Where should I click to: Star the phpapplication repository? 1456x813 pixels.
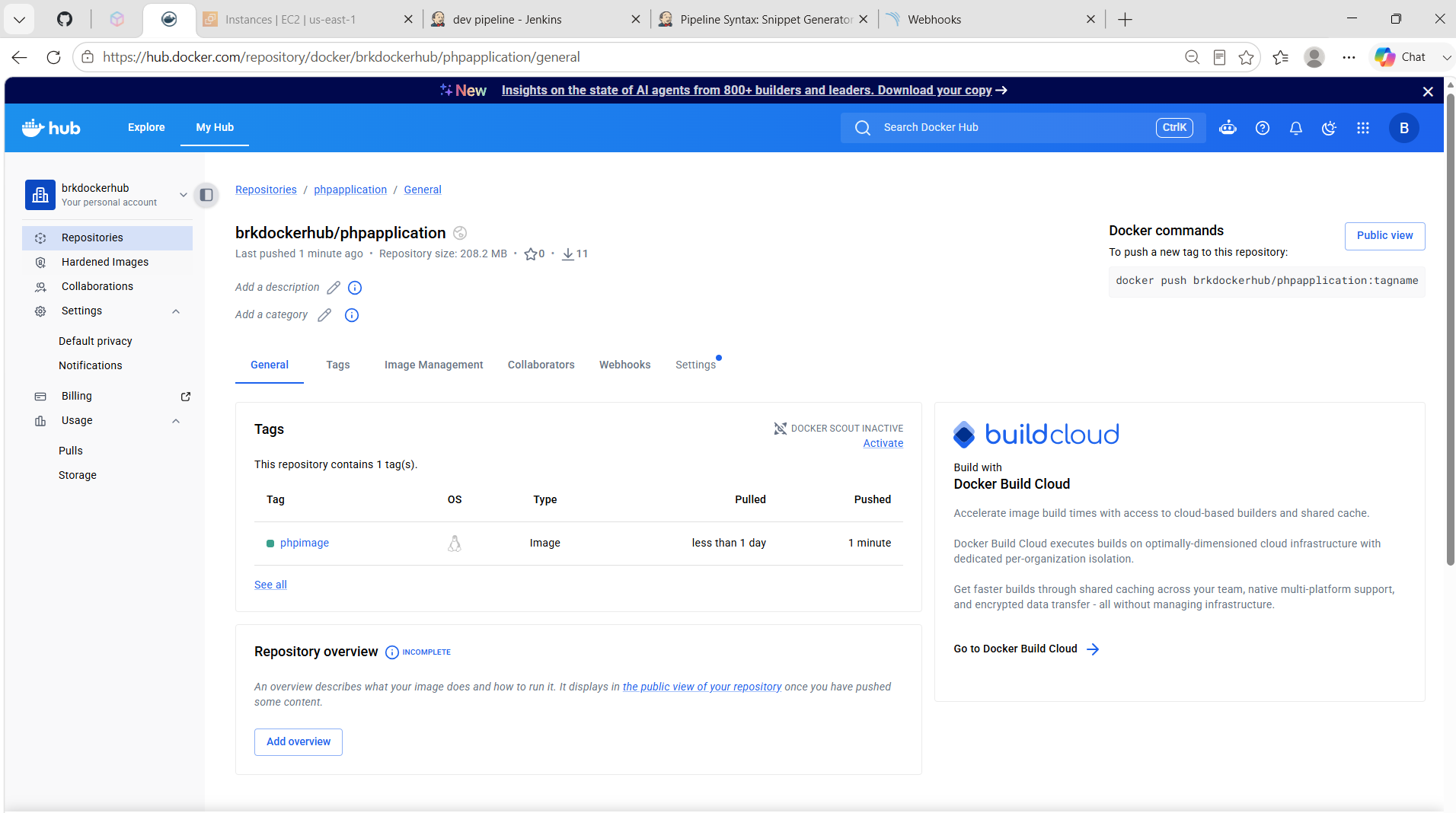tap(531, 254)
